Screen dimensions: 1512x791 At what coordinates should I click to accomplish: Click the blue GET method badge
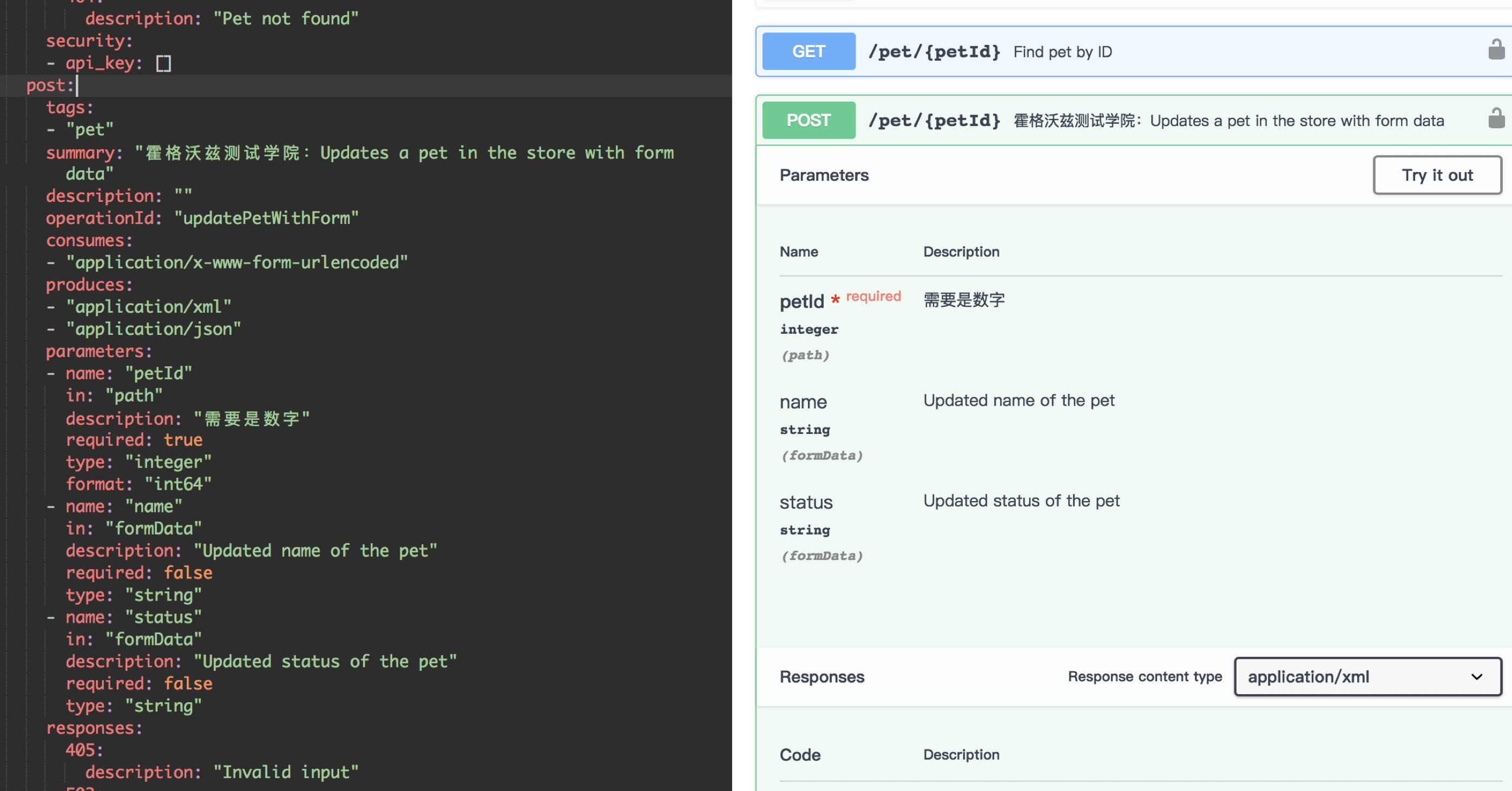(808, 51)
